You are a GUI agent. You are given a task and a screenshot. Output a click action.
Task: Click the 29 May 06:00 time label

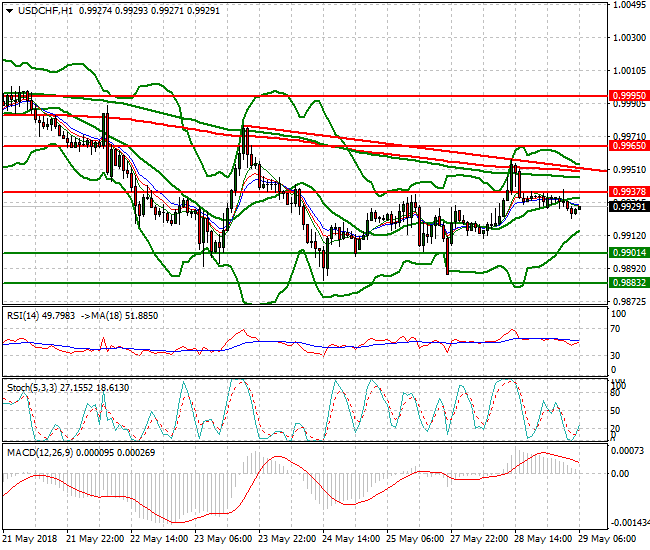tap(607, 539)
